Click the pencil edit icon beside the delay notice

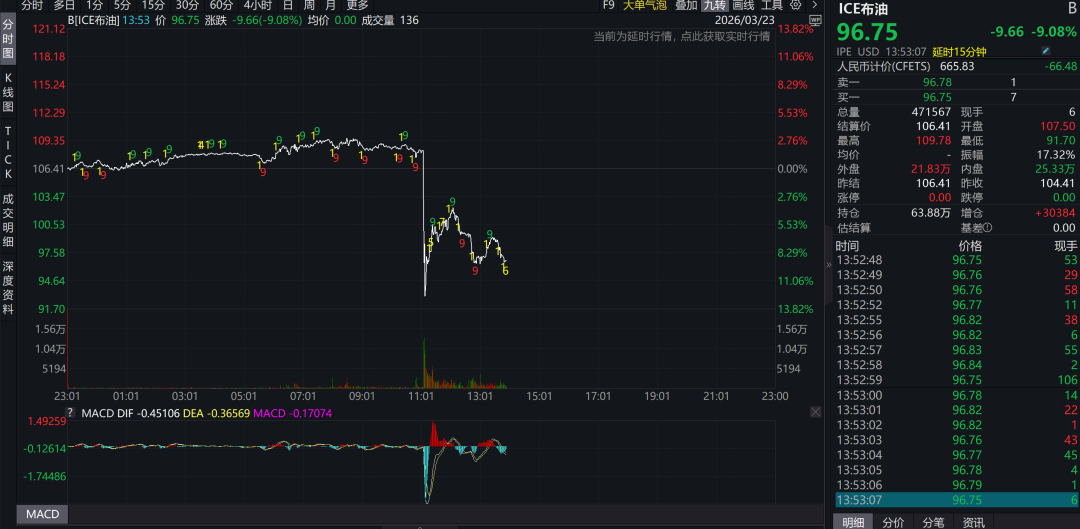coord(1046,50)
